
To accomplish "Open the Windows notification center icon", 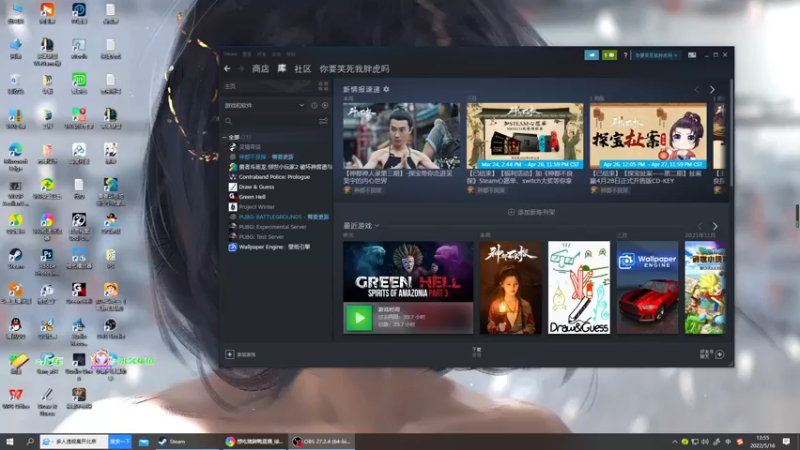I will click(x=786, y=441).
